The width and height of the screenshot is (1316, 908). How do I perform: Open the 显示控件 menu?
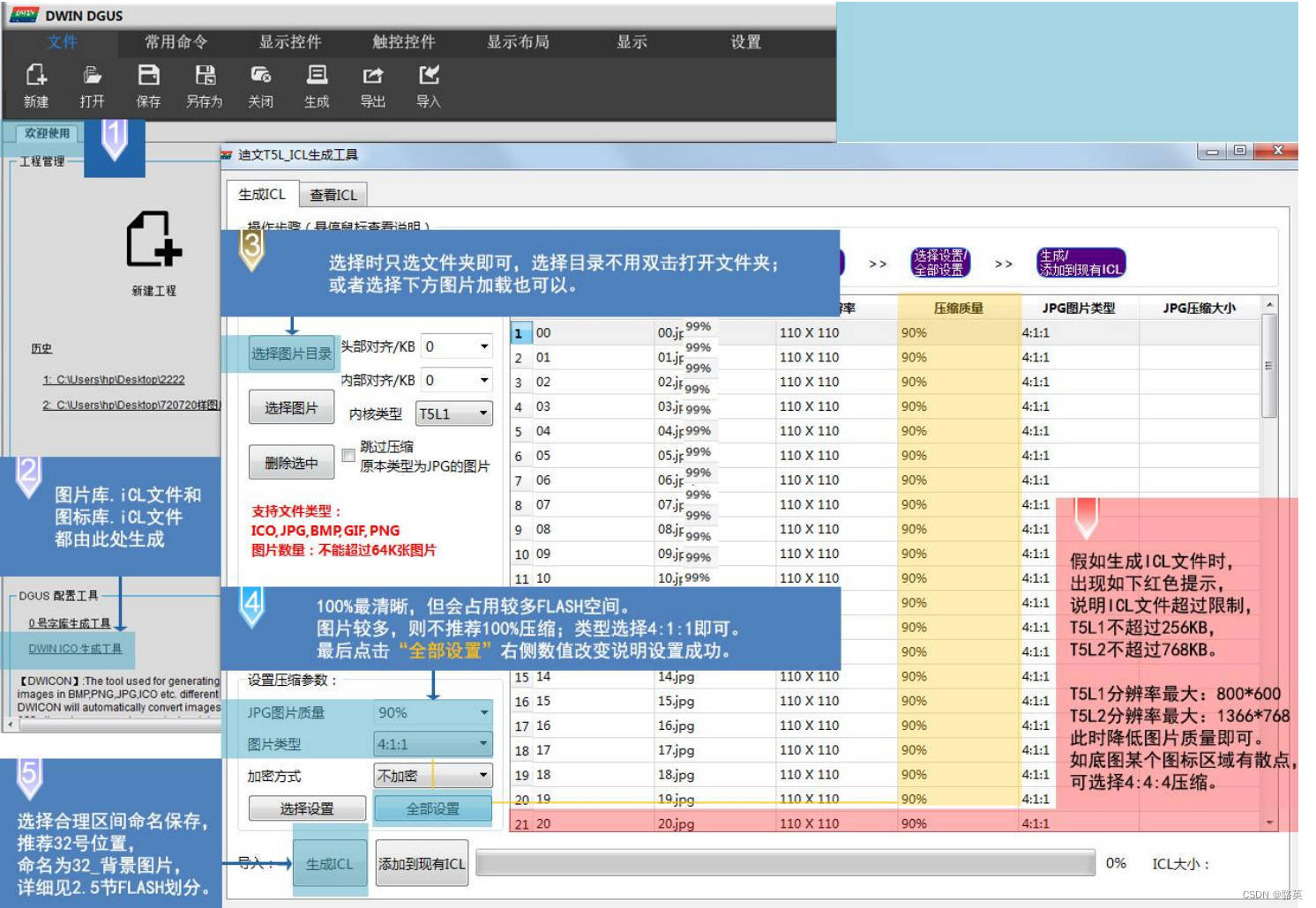[x=290, y=41]
